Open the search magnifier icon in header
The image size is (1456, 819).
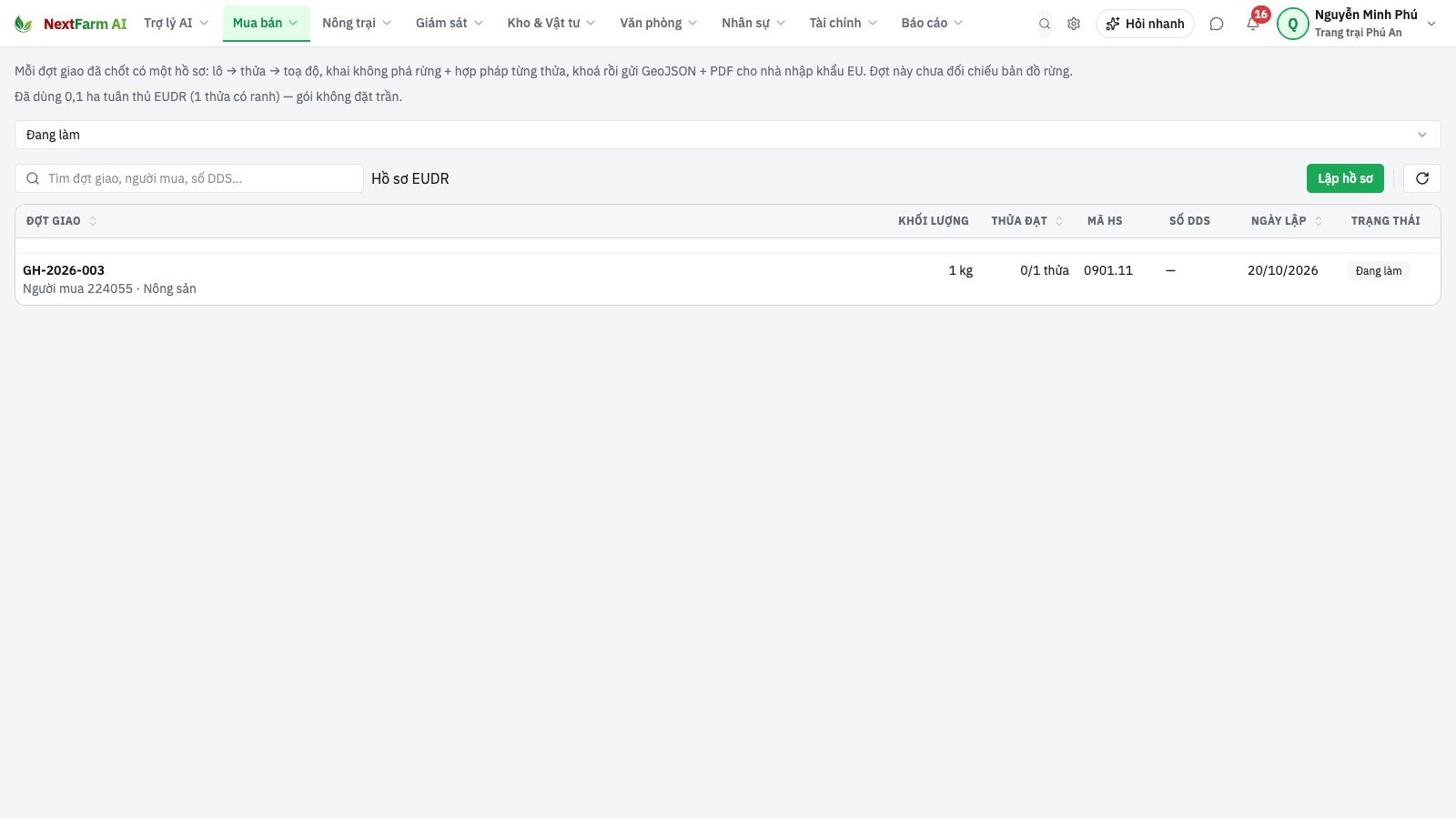(x=1045, y=24)
